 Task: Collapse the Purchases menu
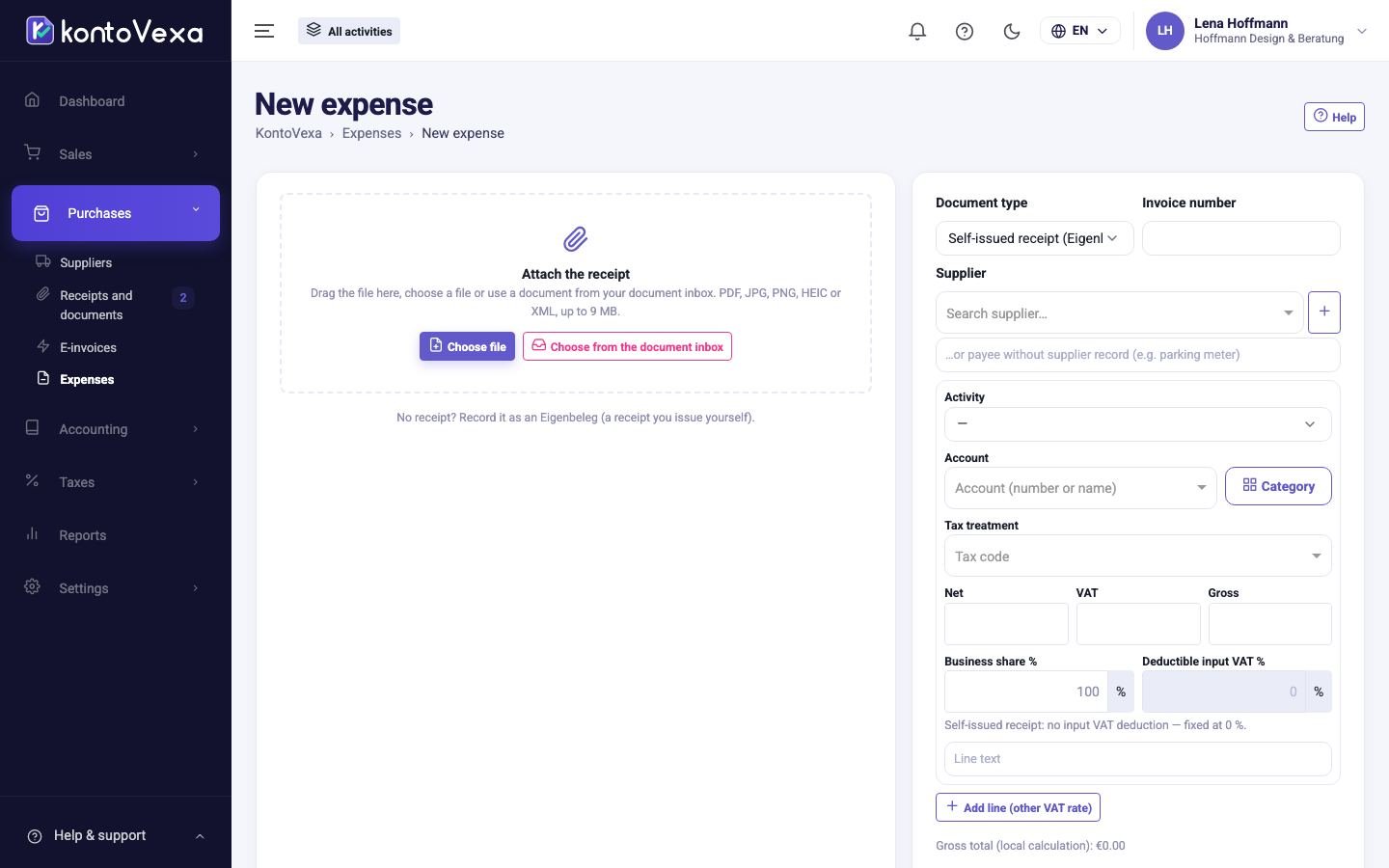[116, 213]
